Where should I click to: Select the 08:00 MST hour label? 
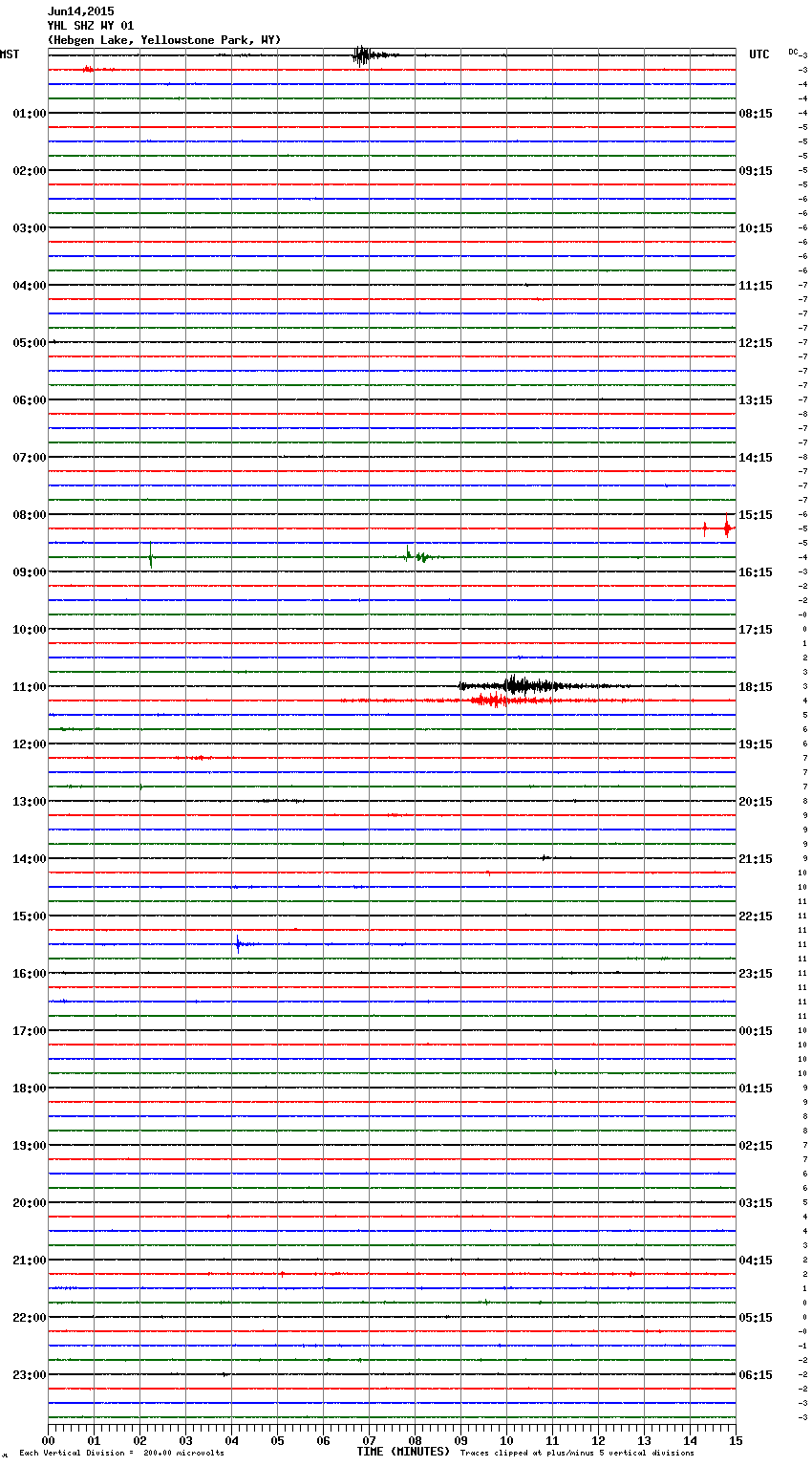30,515
